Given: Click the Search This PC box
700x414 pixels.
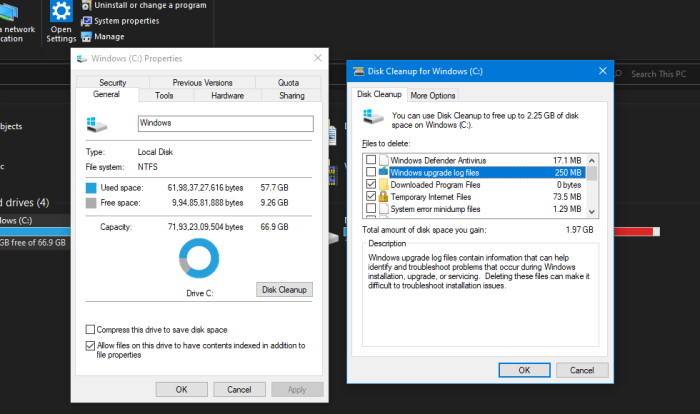Looking at the screenshot, I should point(658,74).
